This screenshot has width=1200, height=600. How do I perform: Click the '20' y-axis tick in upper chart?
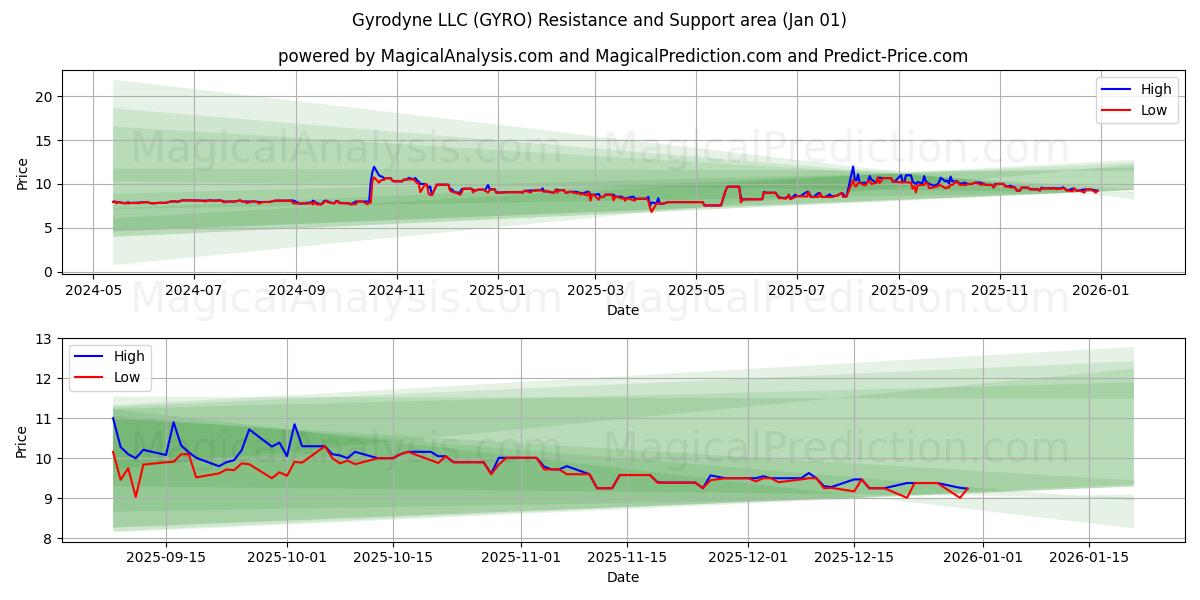(43, 97)
